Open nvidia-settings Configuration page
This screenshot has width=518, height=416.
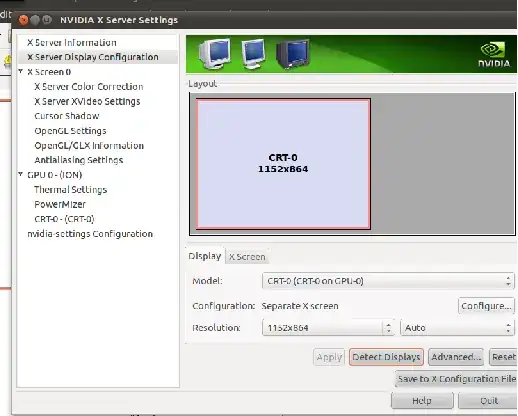click(x=90, y=234)
